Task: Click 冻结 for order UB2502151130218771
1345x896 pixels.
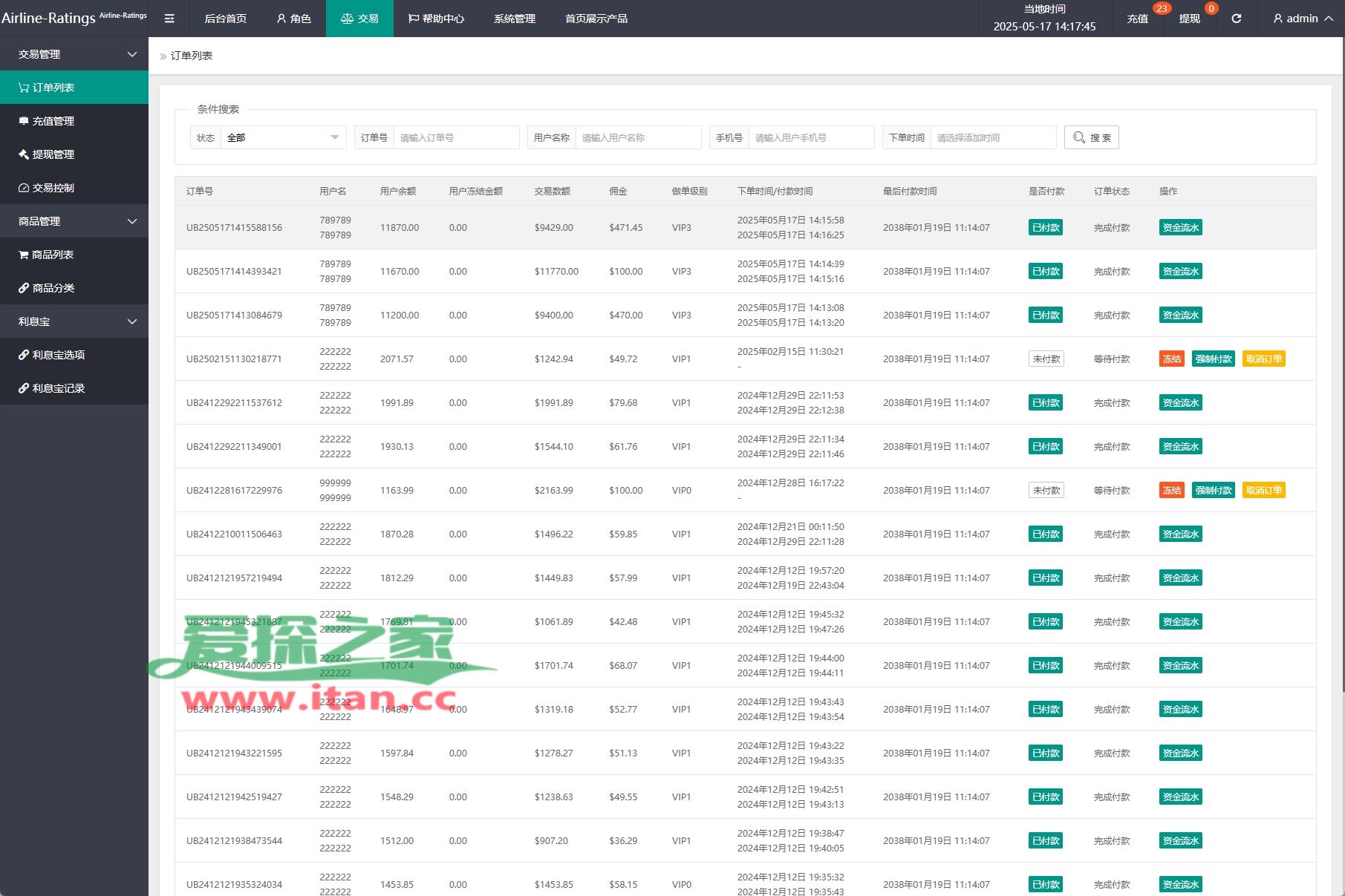Action: [x=1171, y=359]
